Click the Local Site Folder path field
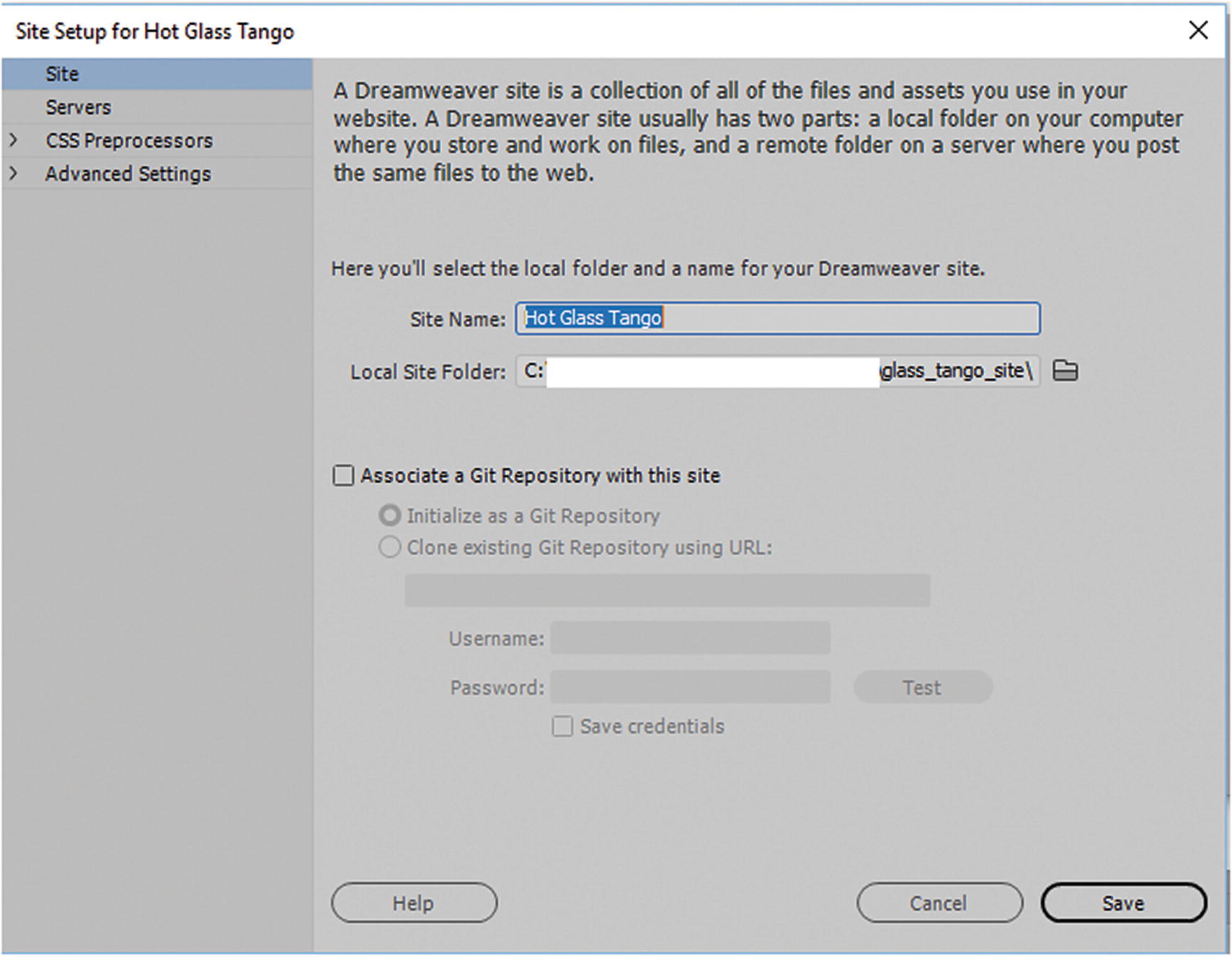Image resolution: width=1232 pixels, height=956 pixels. (x=778, y=371)
